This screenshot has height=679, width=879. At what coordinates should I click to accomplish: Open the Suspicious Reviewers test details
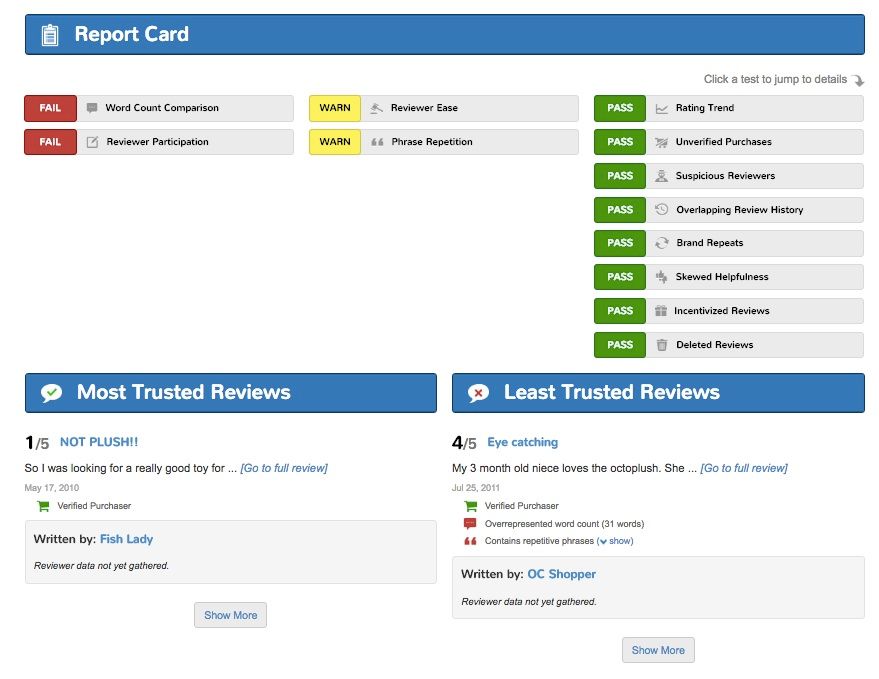click(x=729, y=176)
